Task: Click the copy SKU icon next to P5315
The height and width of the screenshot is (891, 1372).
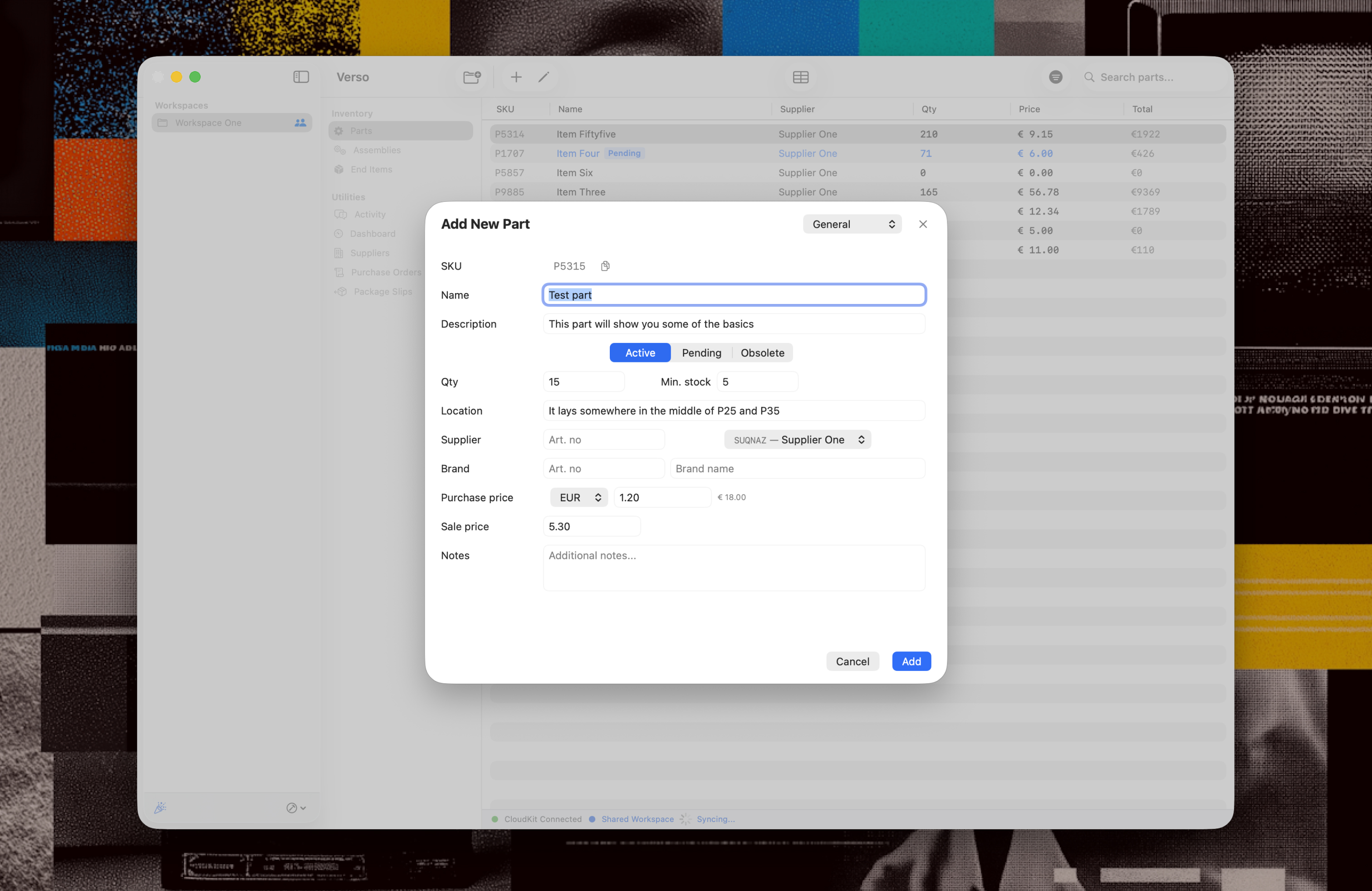Action: pos(605,266)
